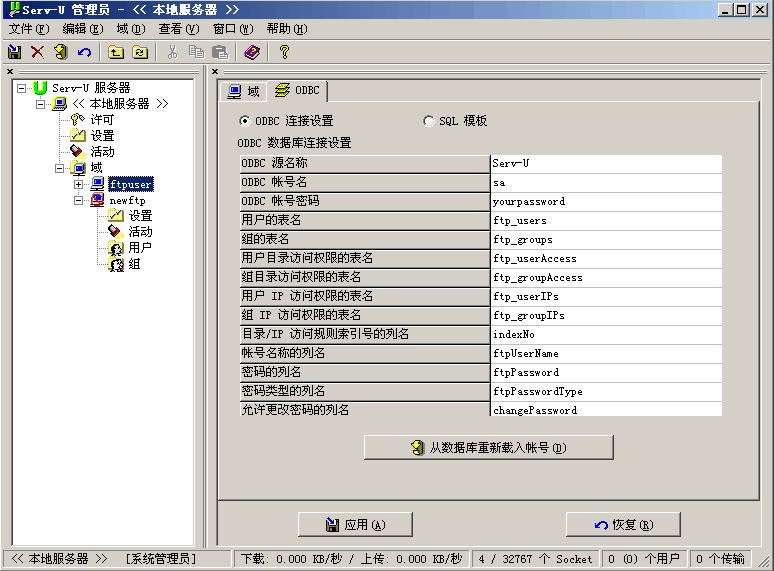The height and width of the screenshot is (571, 774).
Task: Expand the ftpuser domain node
Action: point(79,184)
